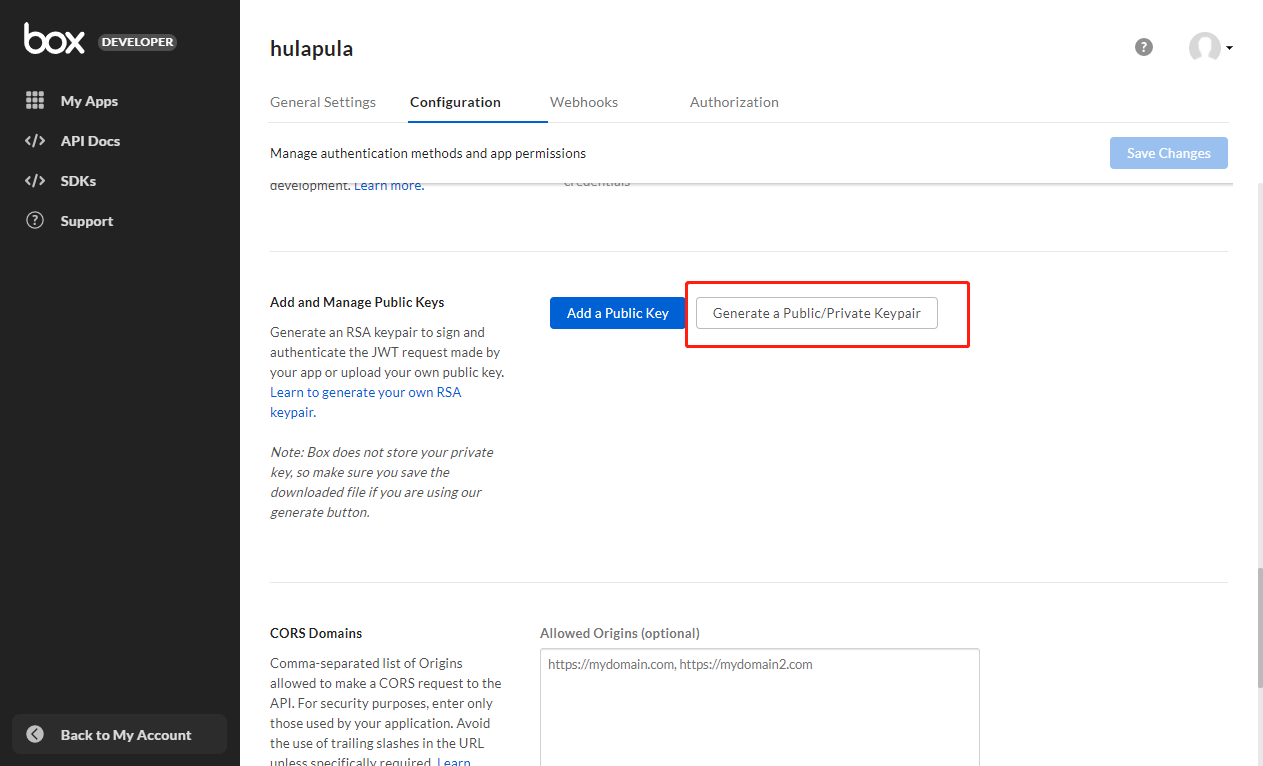This screenshot has height=766, width=1263.
Task: Click Generate a Public/Private Keypair
Action: pyautogui.click(x=816, y=312)
